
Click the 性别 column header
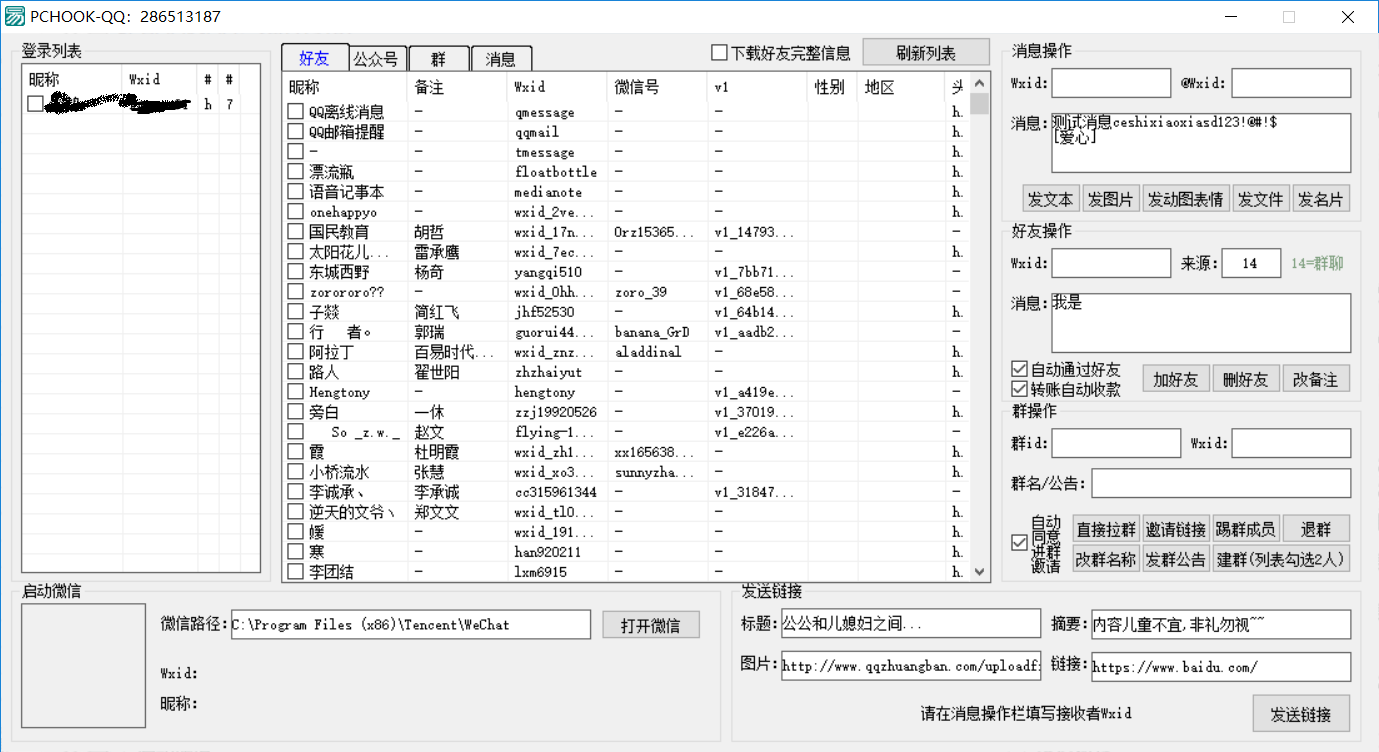point(833,87)
